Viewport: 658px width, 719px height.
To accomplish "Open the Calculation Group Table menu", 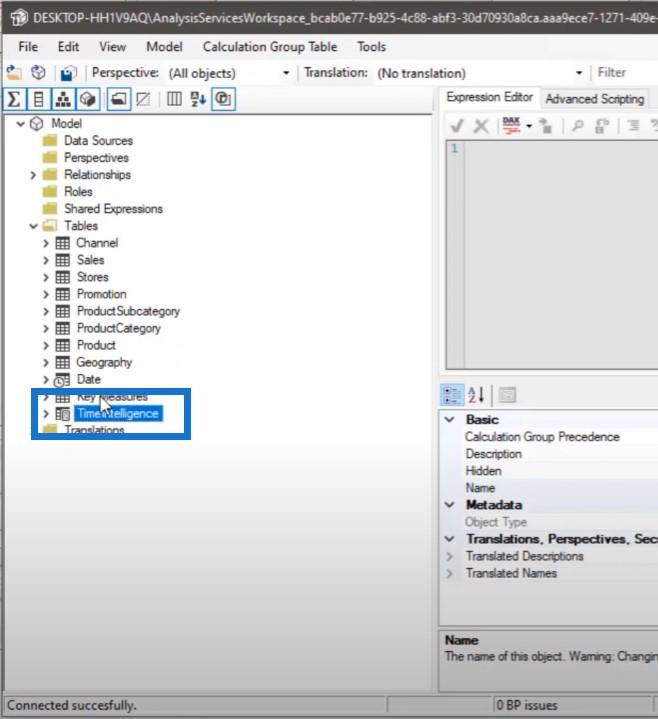I will coord(270,47).
